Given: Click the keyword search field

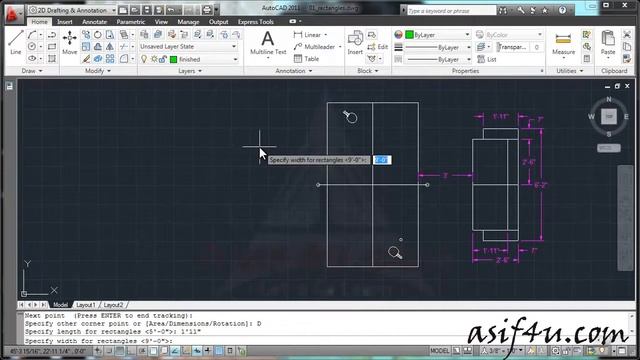Looking at the screenshot, I should pyautogui.click(x=451, y=11).
